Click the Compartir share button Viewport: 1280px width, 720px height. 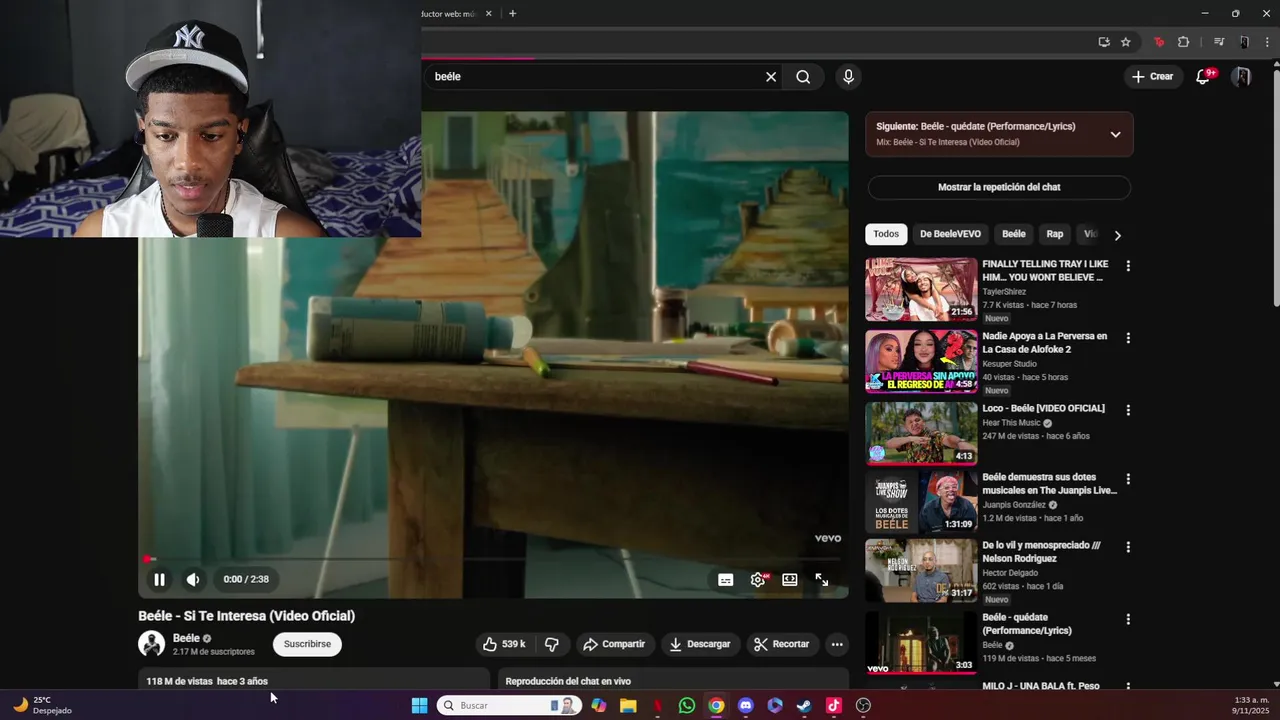[x=614, y=644]
